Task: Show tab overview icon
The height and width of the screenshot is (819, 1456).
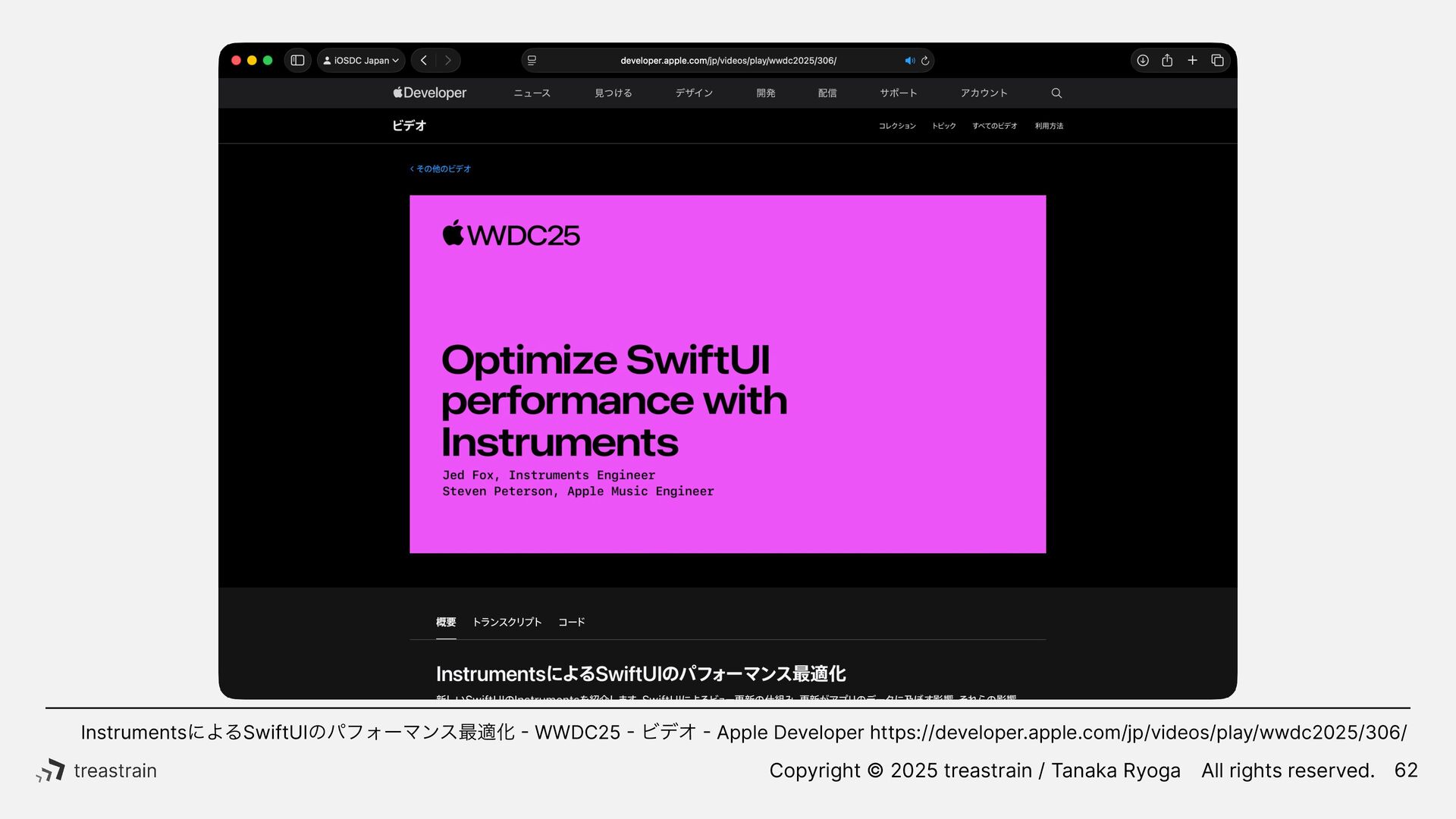Action: click(1217, 61)
